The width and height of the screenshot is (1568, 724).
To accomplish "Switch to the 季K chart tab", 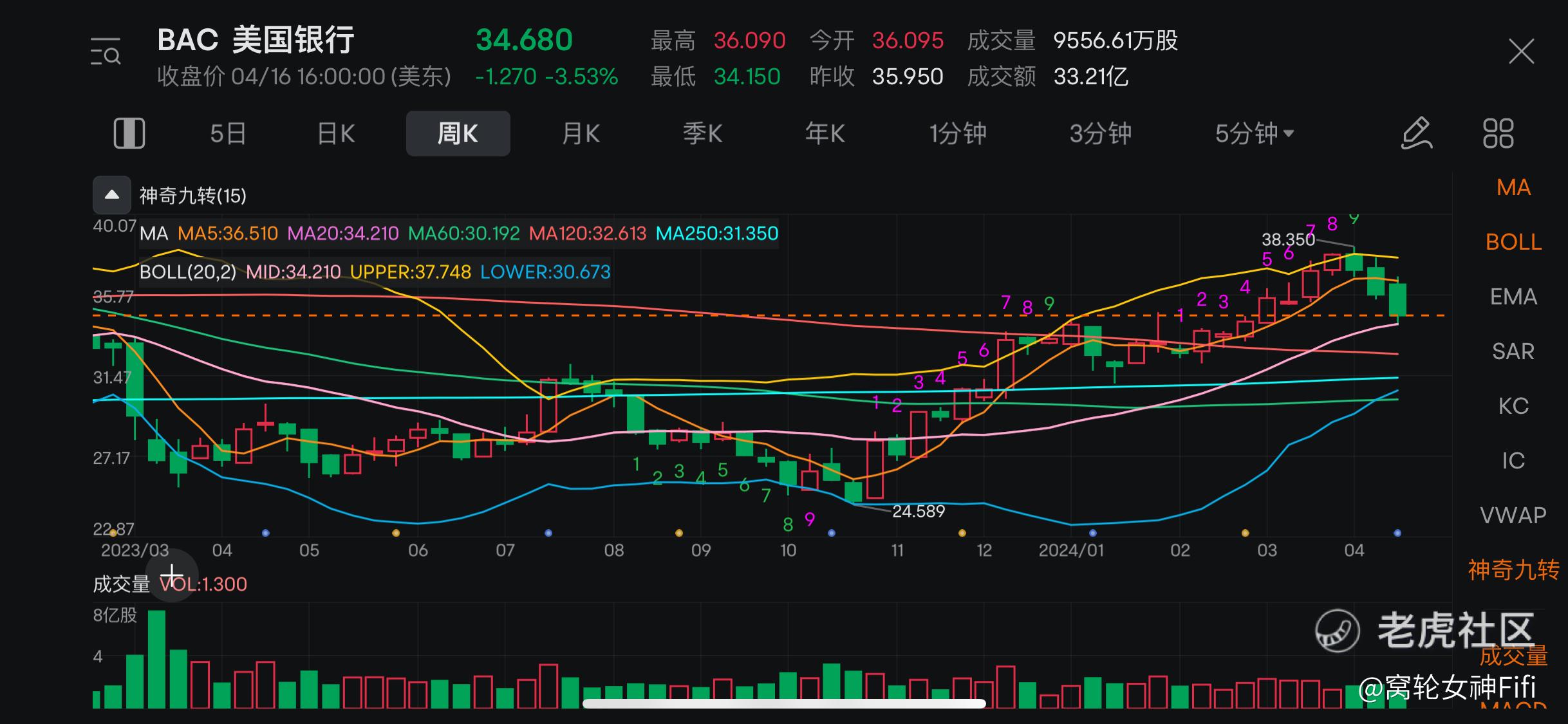I will tap(702, 134).
